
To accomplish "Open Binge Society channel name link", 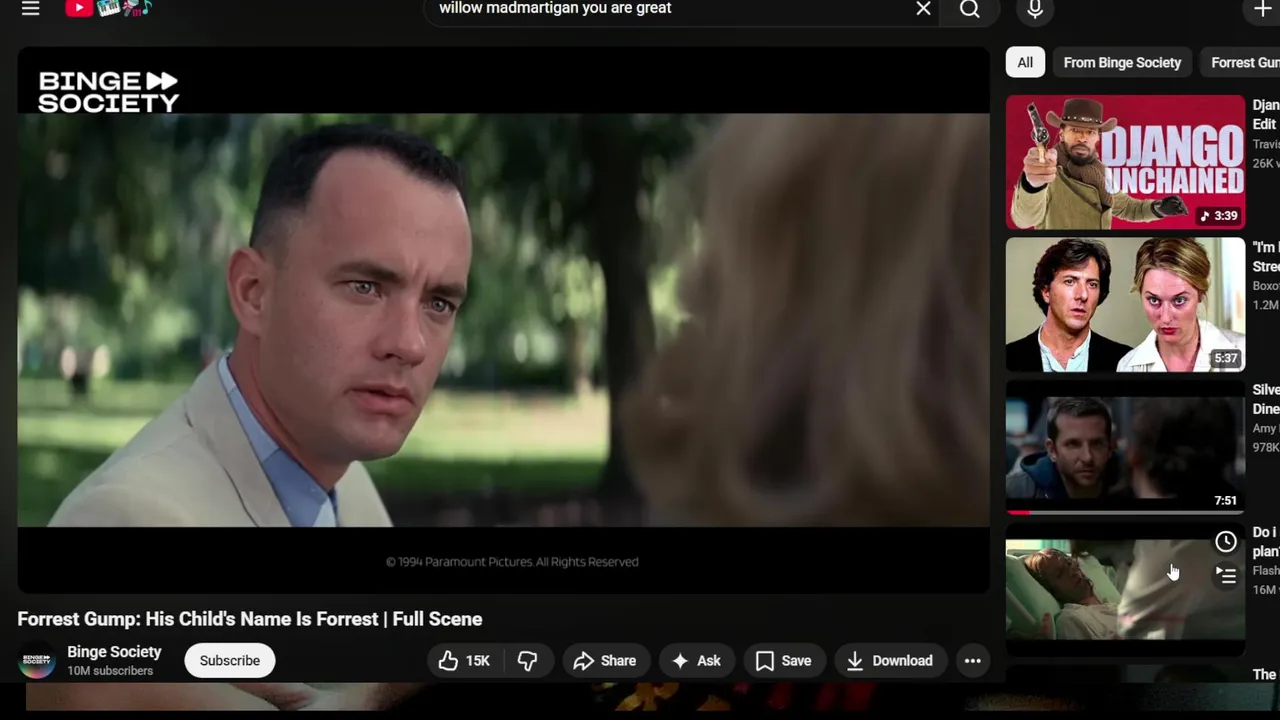I will click(x=114, y=651).
